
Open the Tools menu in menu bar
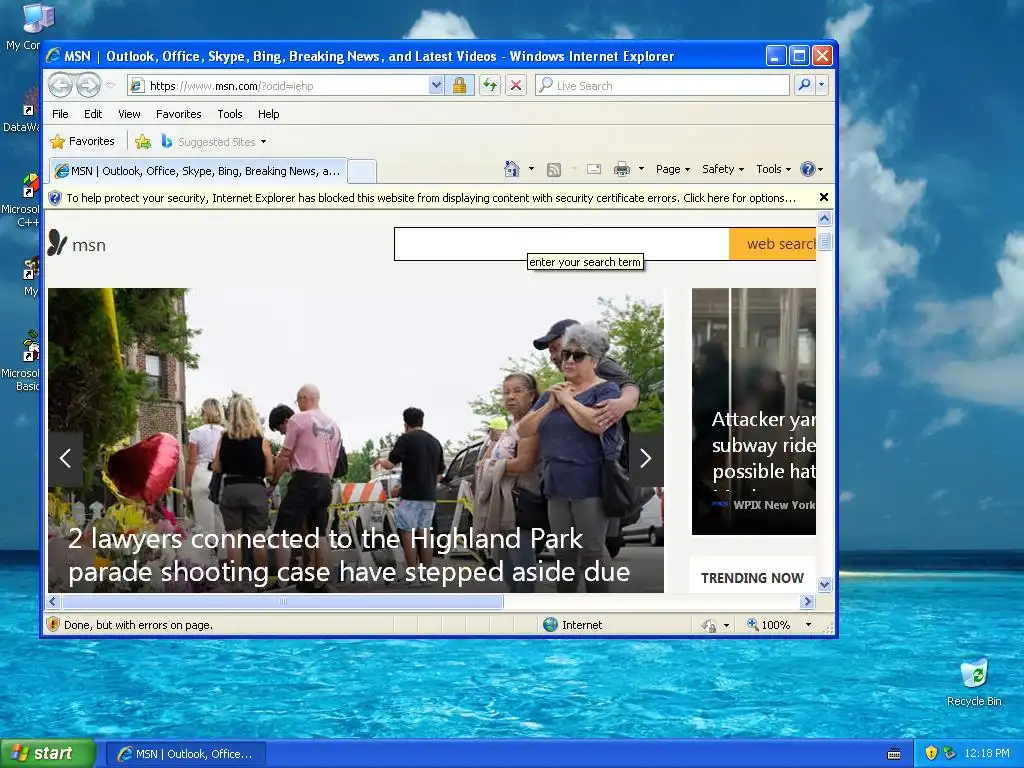click(x=230, y=114)
